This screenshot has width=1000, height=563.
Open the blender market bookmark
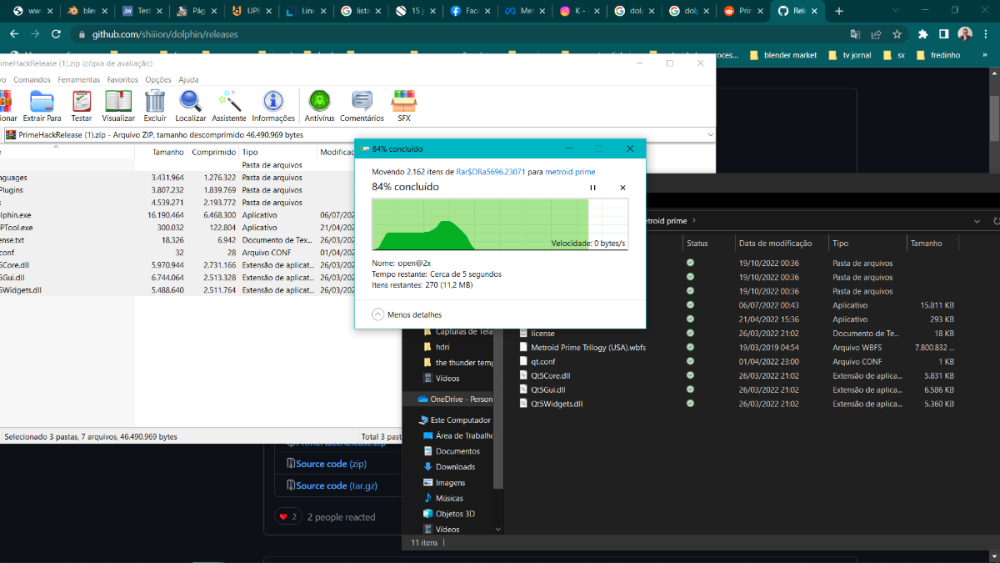783,55
